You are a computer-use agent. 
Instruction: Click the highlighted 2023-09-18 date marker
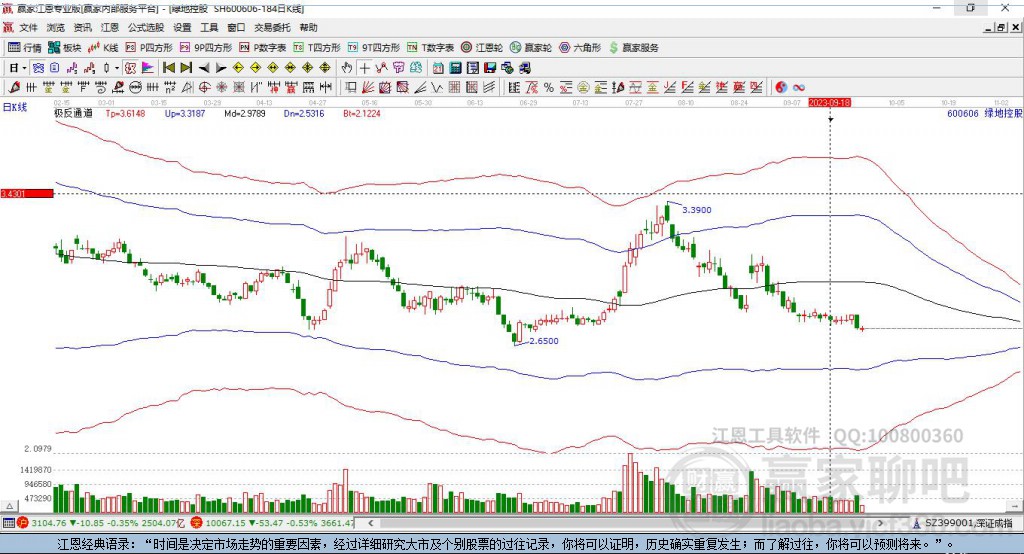tap(829, 103)
